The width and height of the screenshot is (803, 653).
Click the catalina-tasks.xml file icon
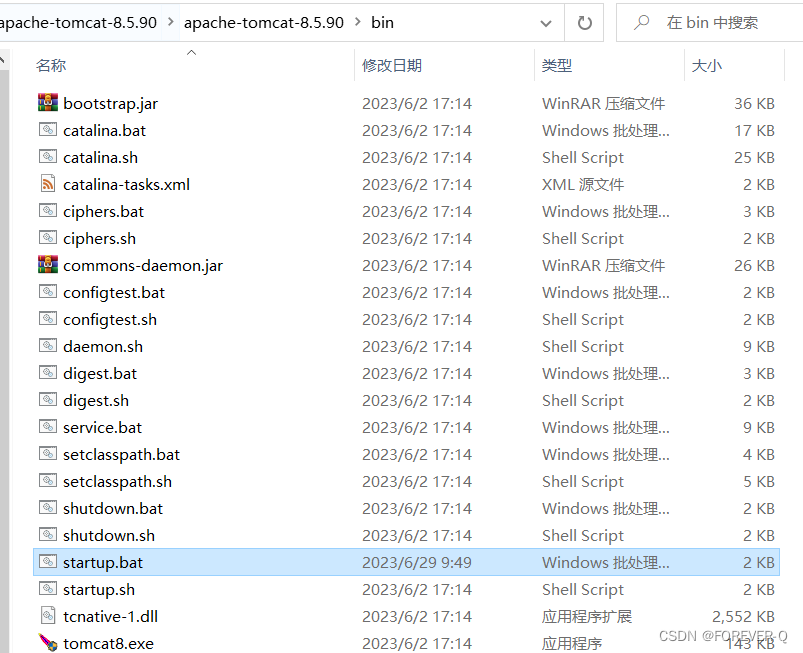pos(48,184)
